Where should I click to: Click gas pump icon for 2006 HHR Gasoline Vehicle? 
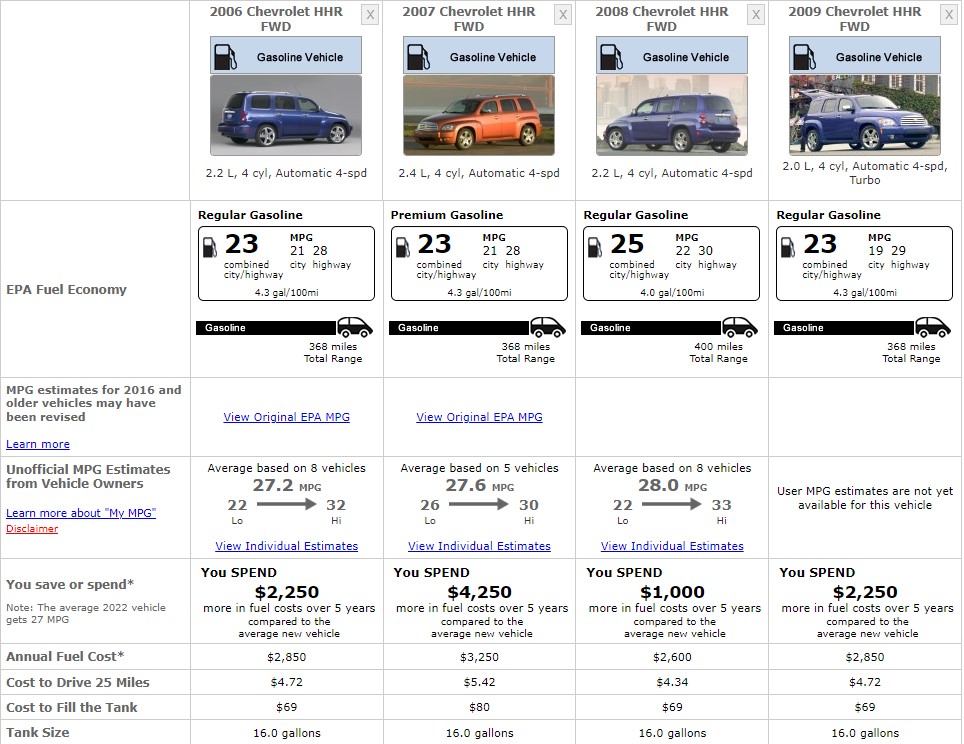(x=225, y=57)
